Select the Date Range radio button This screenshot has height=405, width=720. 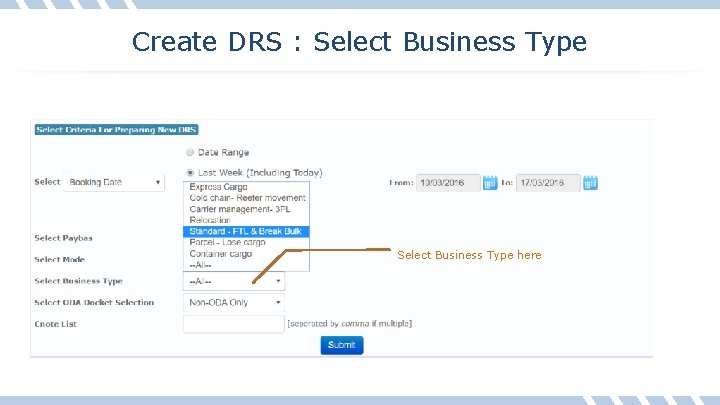190,152
